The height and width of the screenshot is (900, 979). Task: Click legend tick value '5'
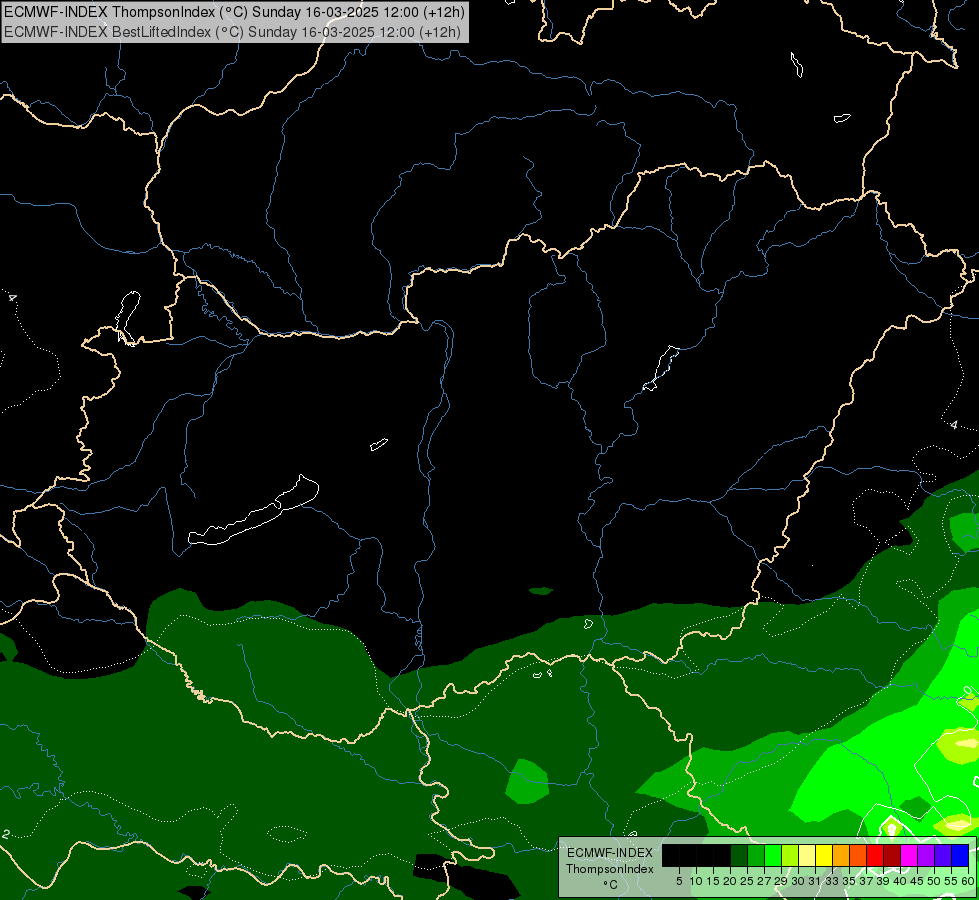tap(679, 881)
